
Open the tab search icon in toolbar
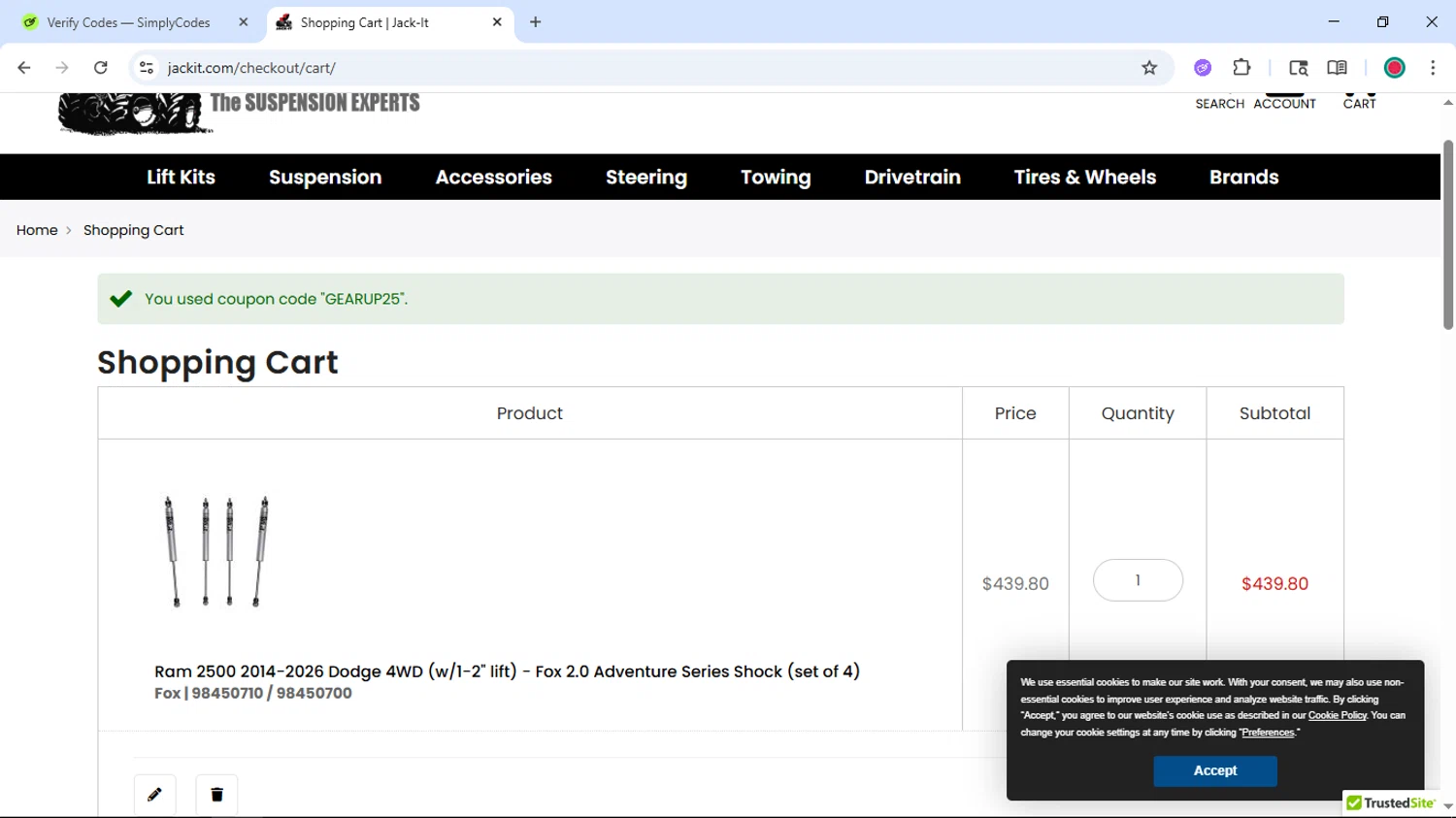coord(1299,68)
